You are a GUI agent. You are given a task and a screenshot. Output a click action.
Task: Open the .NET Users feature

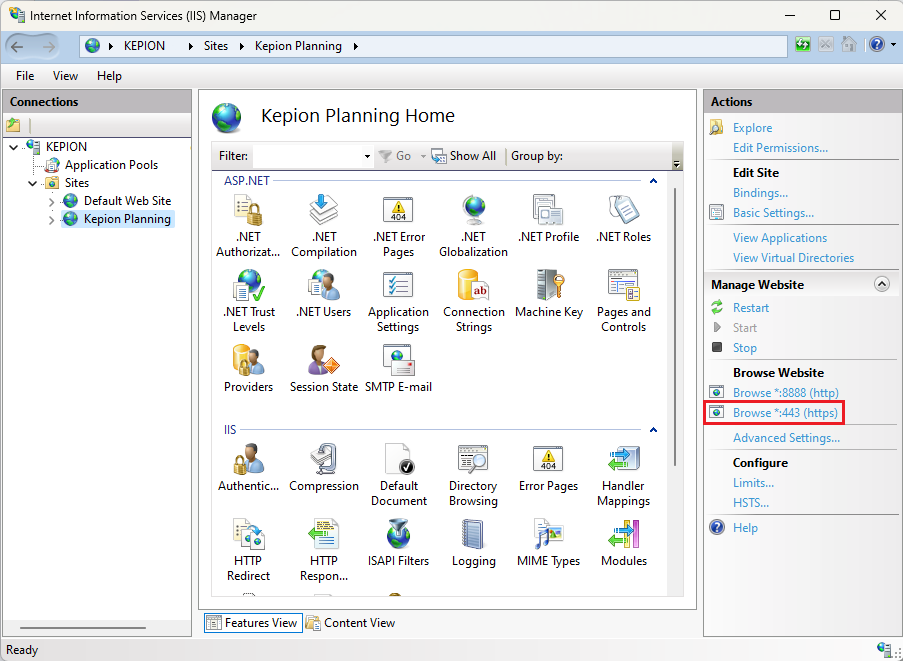point(324,294)
